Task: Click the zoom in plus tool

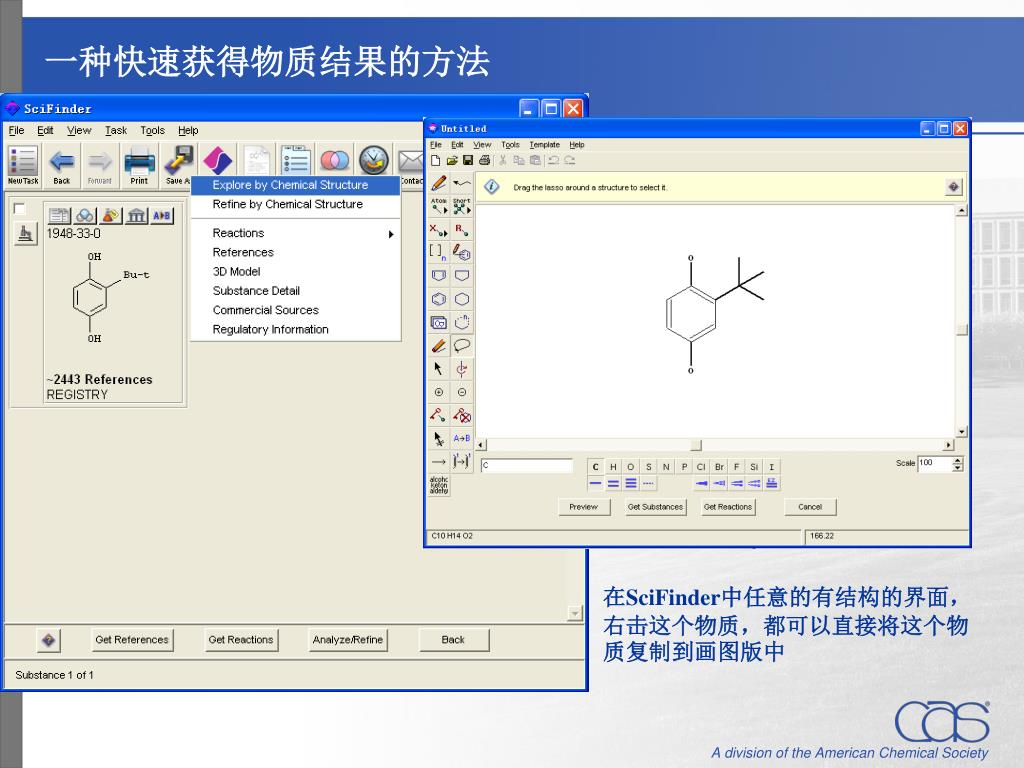Action: pyautogui.click(x=439, y=392)
